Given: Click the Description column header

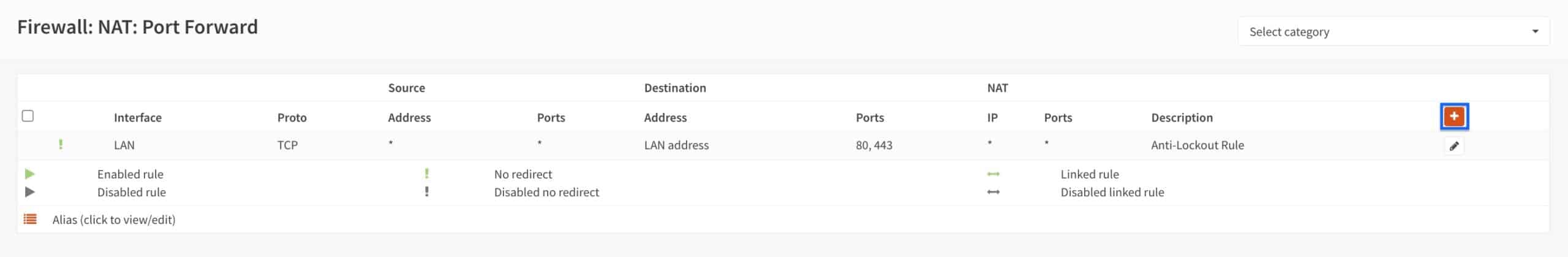Looking at the screenshot, I should coord(1182,118).
